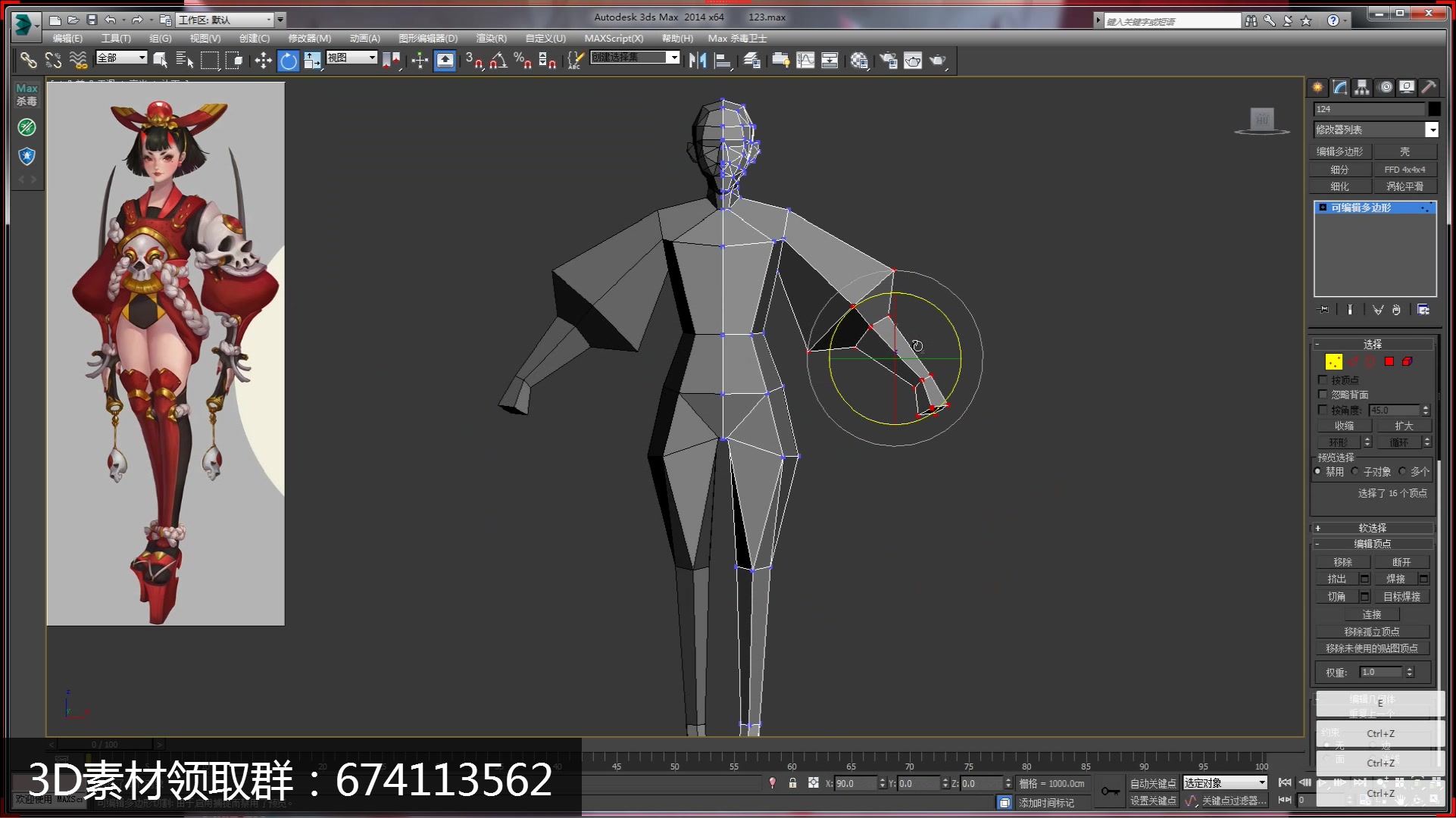Open the MAXScript(X) menu
The width and height of the screenshot is (1456, 818).
(x=614, y=38)
